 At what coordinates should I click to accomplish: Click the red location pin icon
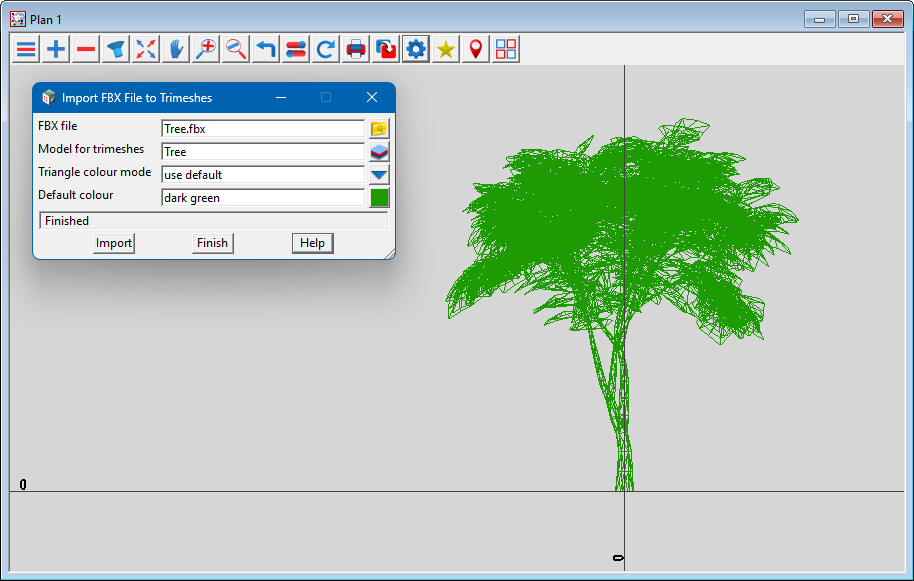[476, 49]
